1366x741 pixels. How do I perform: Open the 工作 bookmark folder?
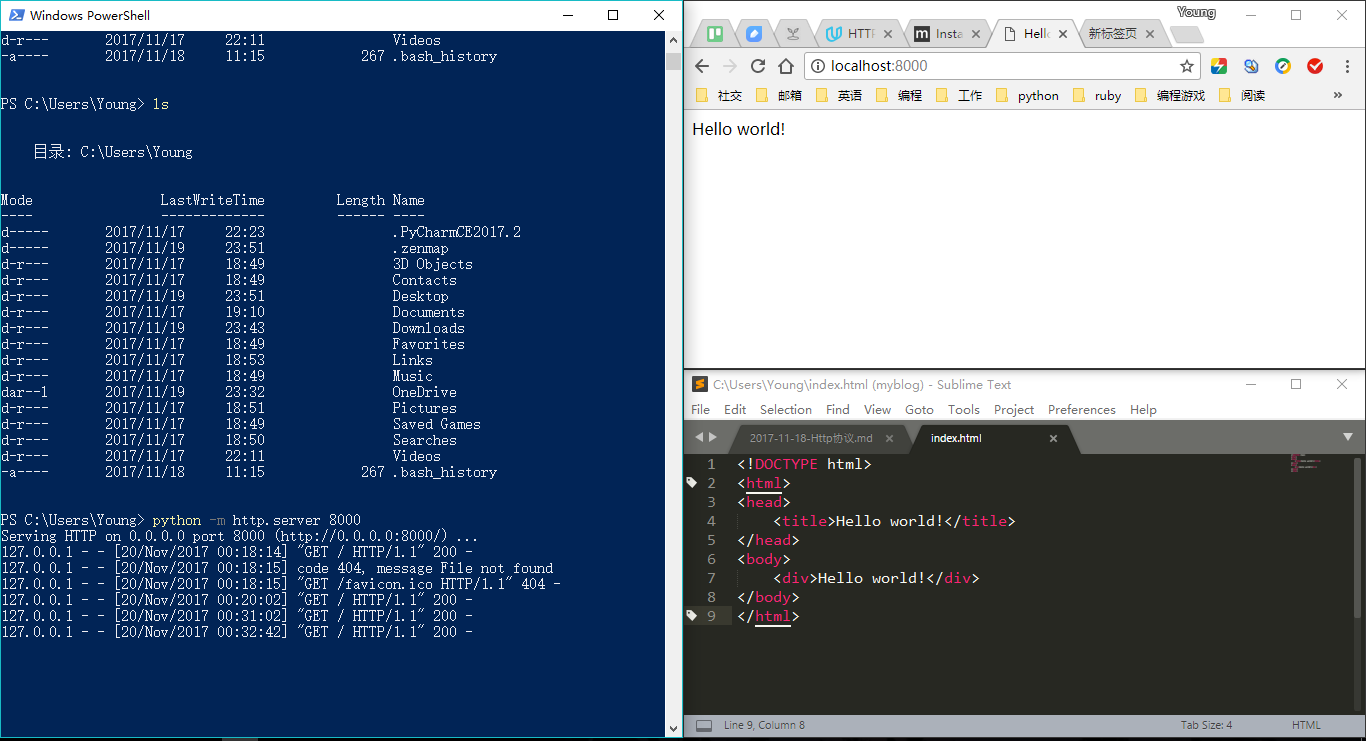[959, 95]
